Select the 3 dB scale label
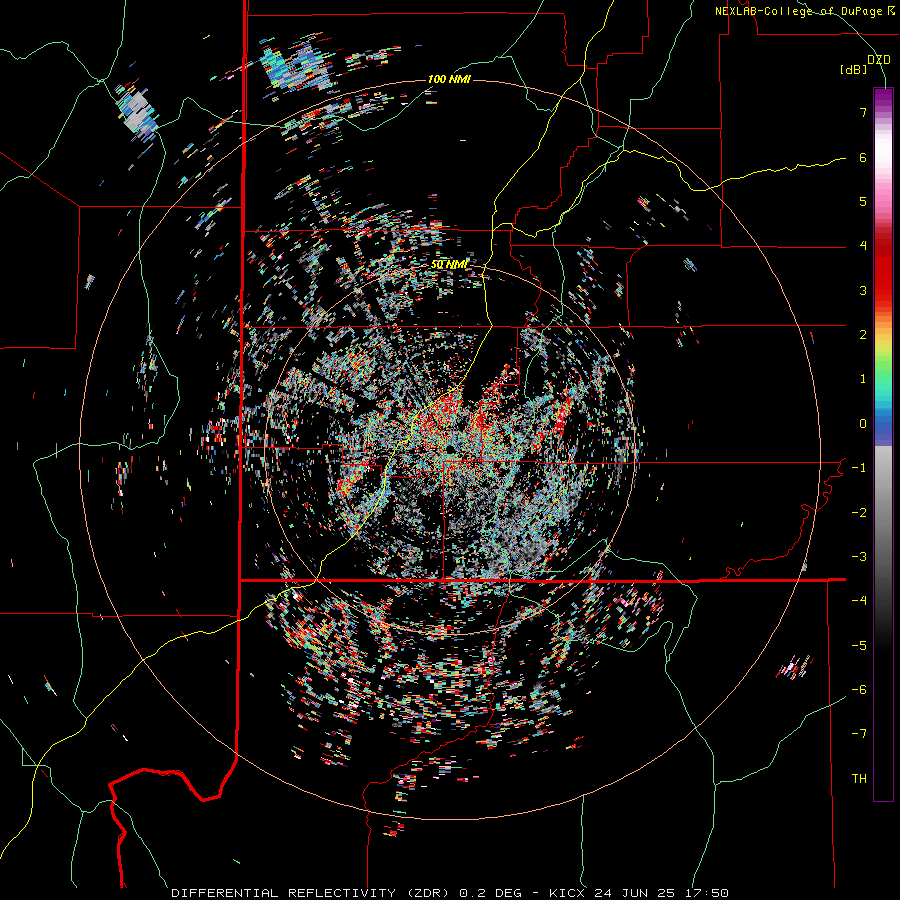Image resolution: width=900 pixels, height=900 pixels. click(863, 290)
